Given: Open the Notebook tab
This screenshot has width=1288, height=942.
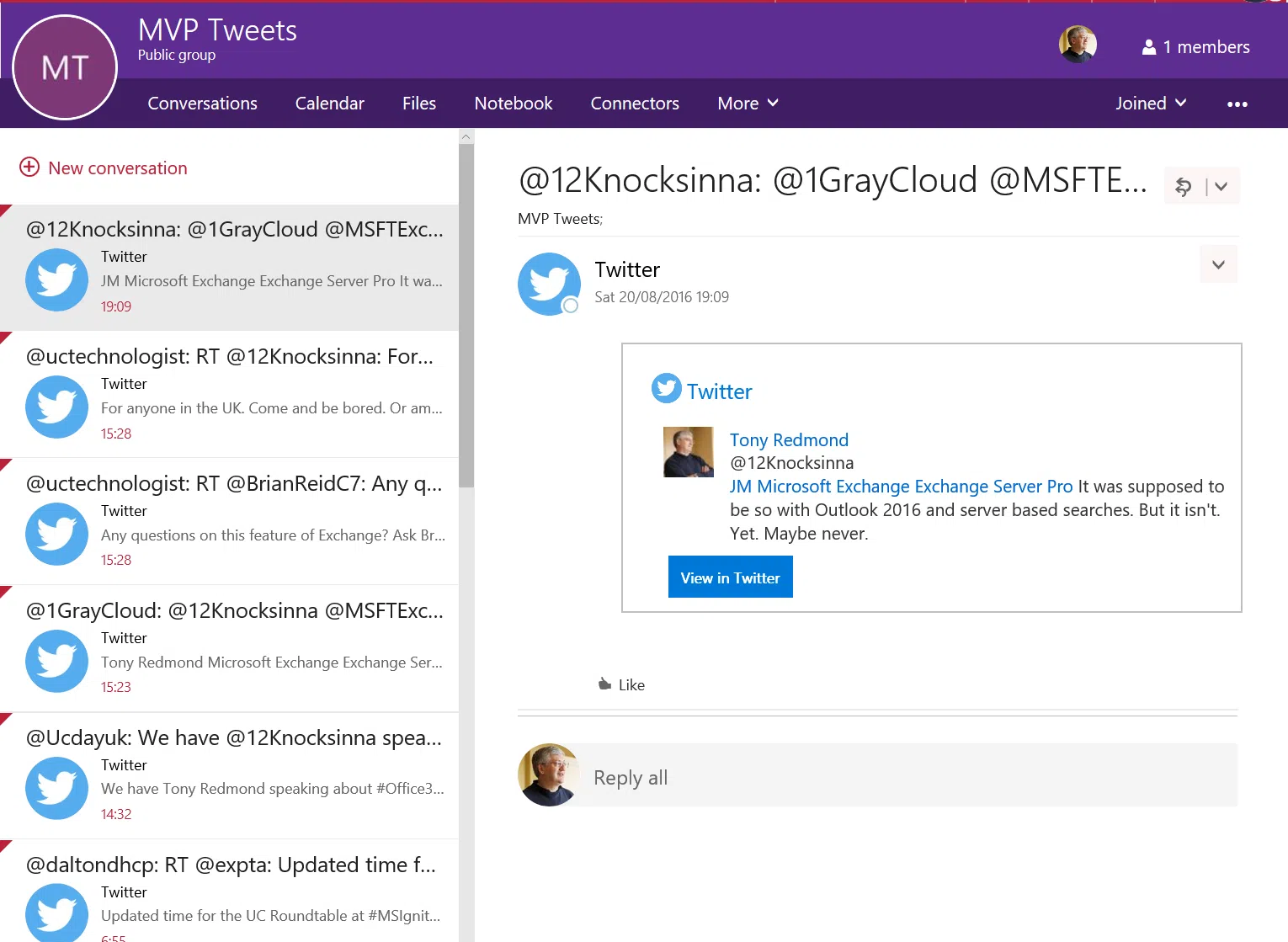Looking at the screenshot, I should pyautogui.click(x=514, y=104).
